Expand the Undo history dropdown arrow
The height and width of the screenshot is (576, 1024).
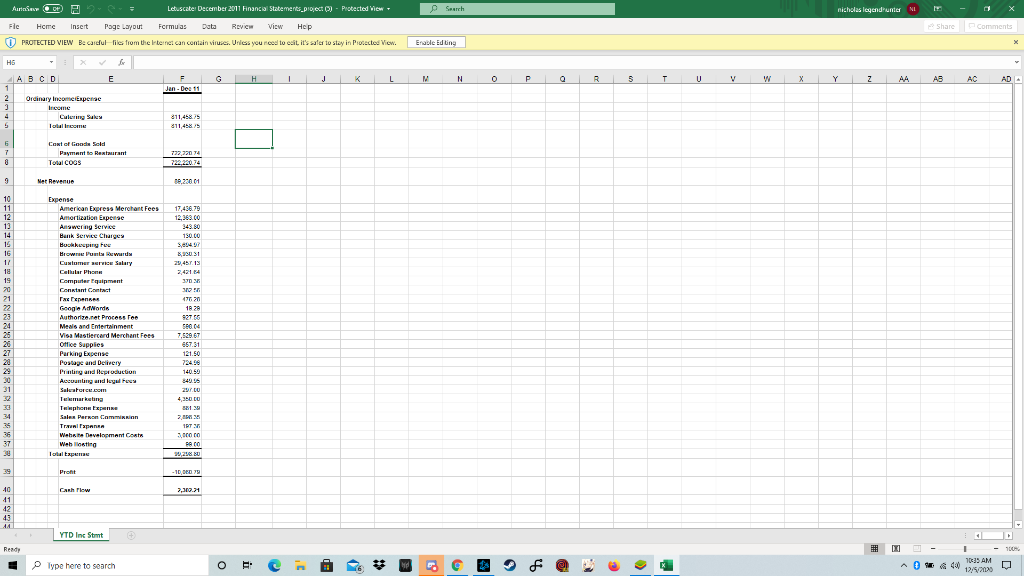pos(100,9)
